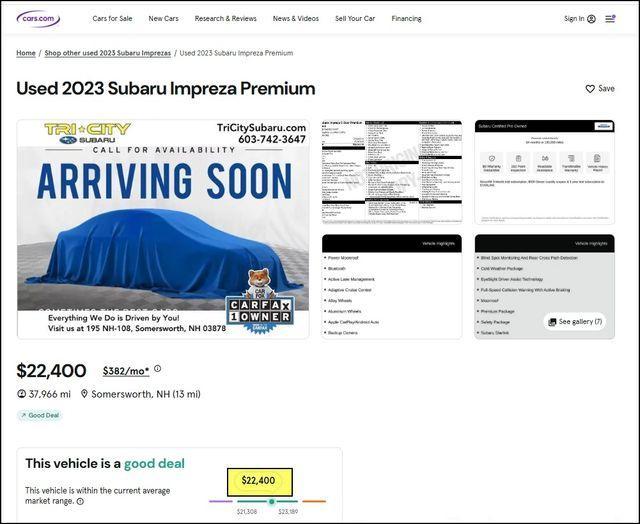
Task: Click info icon beside market range text
Action: pyautogui.click(x=80, y=501)
